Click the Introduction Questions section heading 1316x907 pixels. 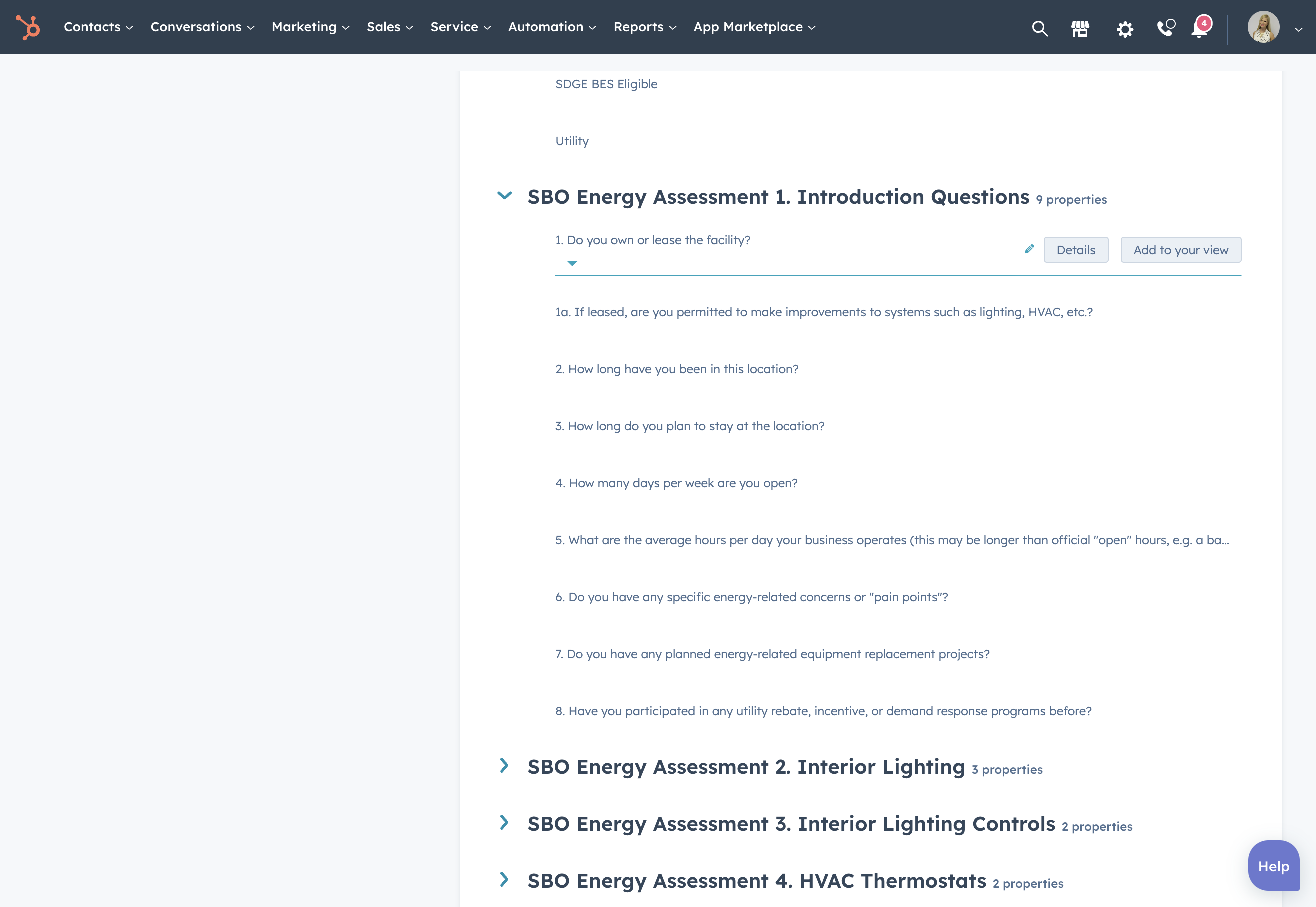click(x=778, y=197)
